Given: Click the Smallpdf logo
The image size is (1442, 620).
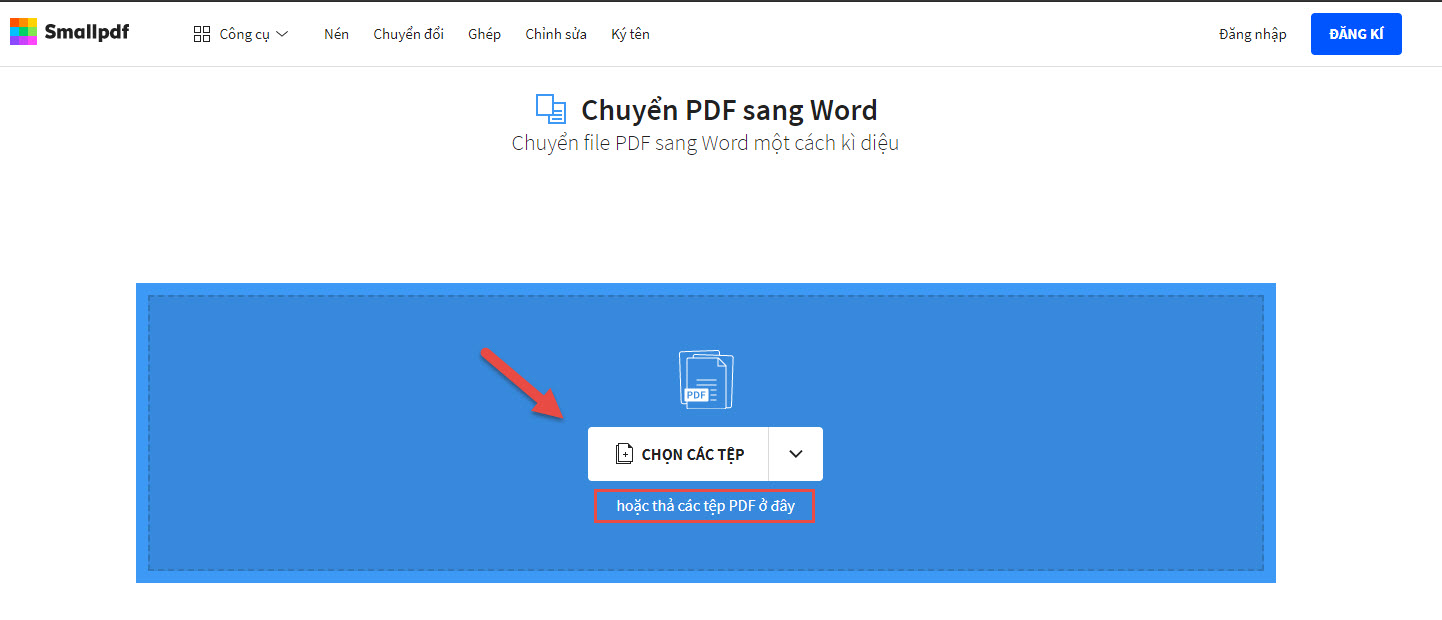Looking at the screenshot, I should pos(69,32).
